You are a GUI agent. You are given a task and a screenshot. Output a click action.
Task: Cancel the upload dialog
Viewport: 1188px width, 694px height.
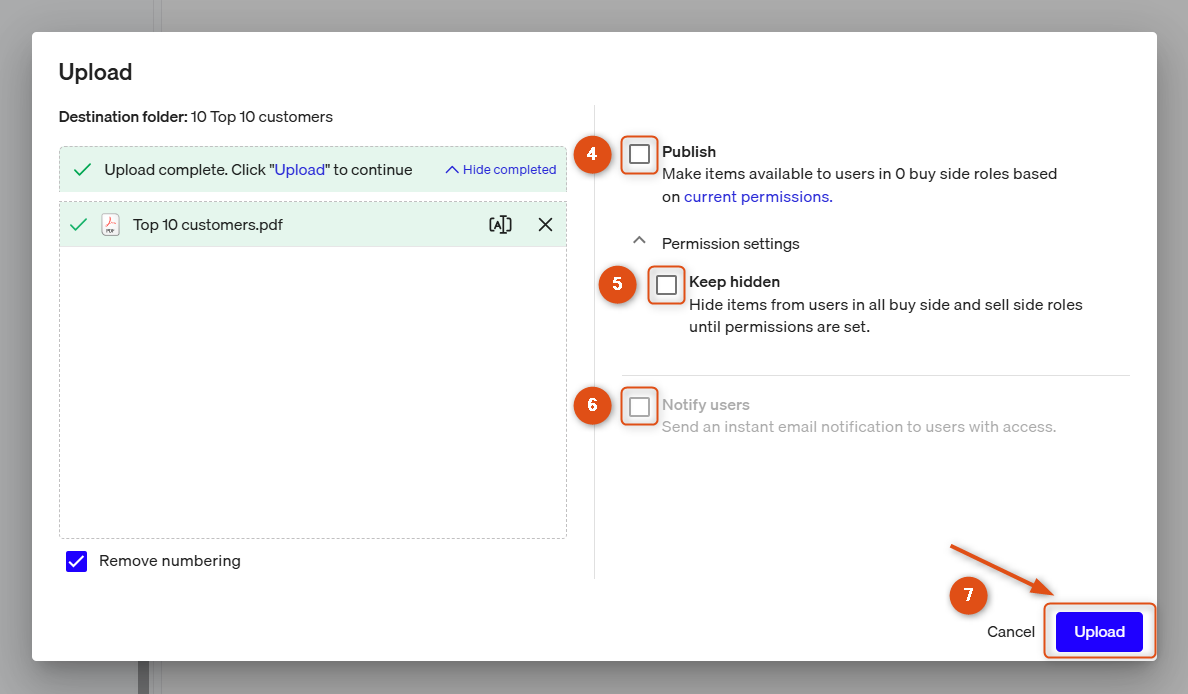click(1011, 632)
